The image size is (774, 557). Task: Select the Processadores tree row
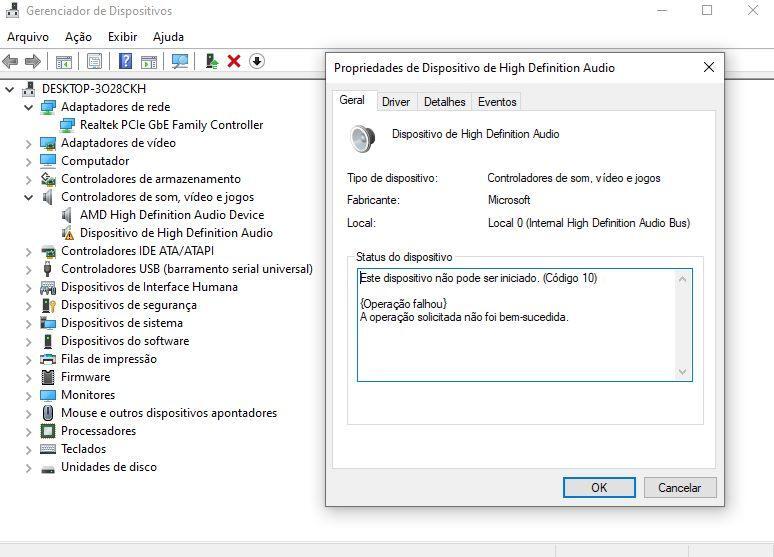tap(98, 431)
